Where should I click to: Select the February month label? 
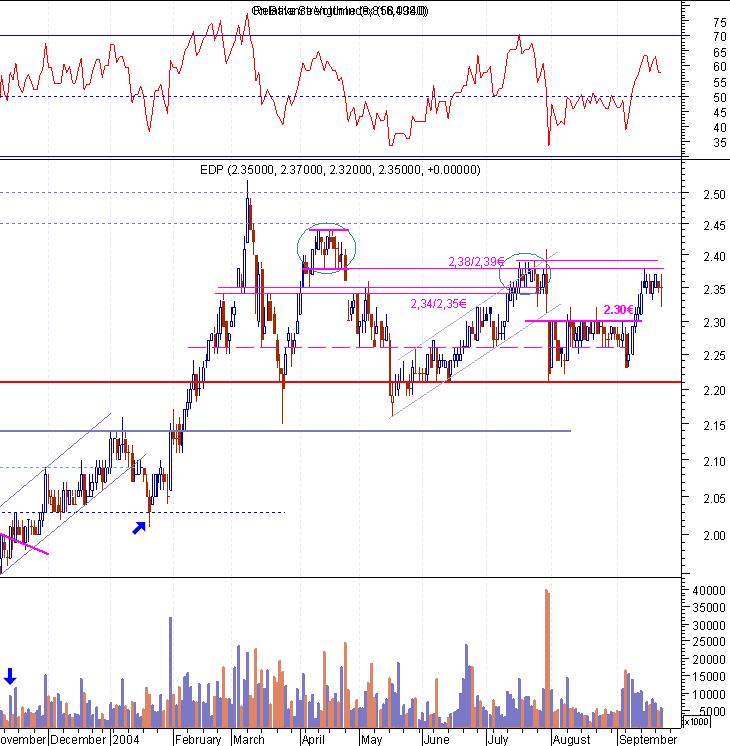click(x=198, y=739)
